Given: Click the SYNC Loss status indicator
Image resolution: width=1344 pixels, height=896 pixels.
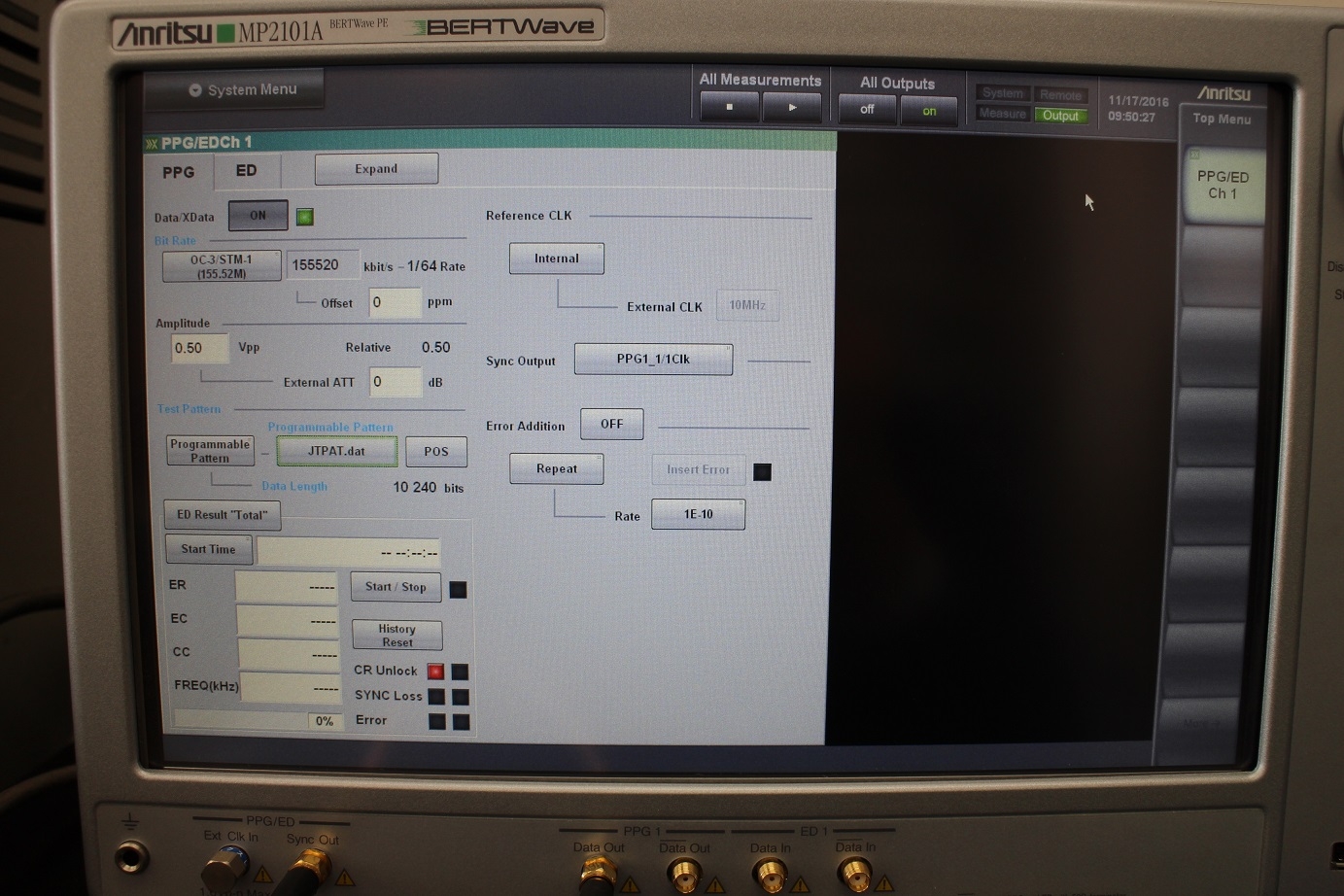Looking at the screenshot, I should 436,697.
